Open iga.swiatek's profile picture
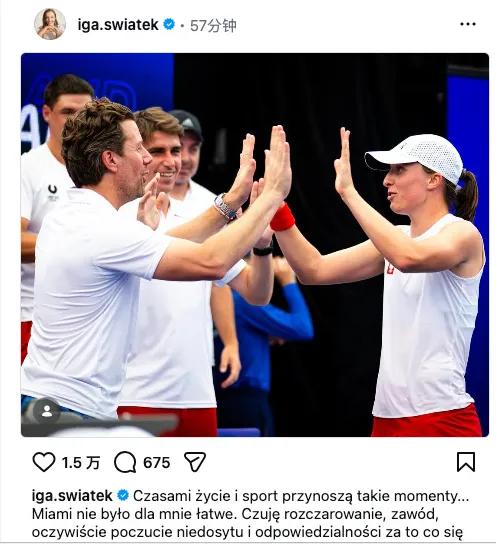Viewport: 496px width, 544px height. point(50,24)
